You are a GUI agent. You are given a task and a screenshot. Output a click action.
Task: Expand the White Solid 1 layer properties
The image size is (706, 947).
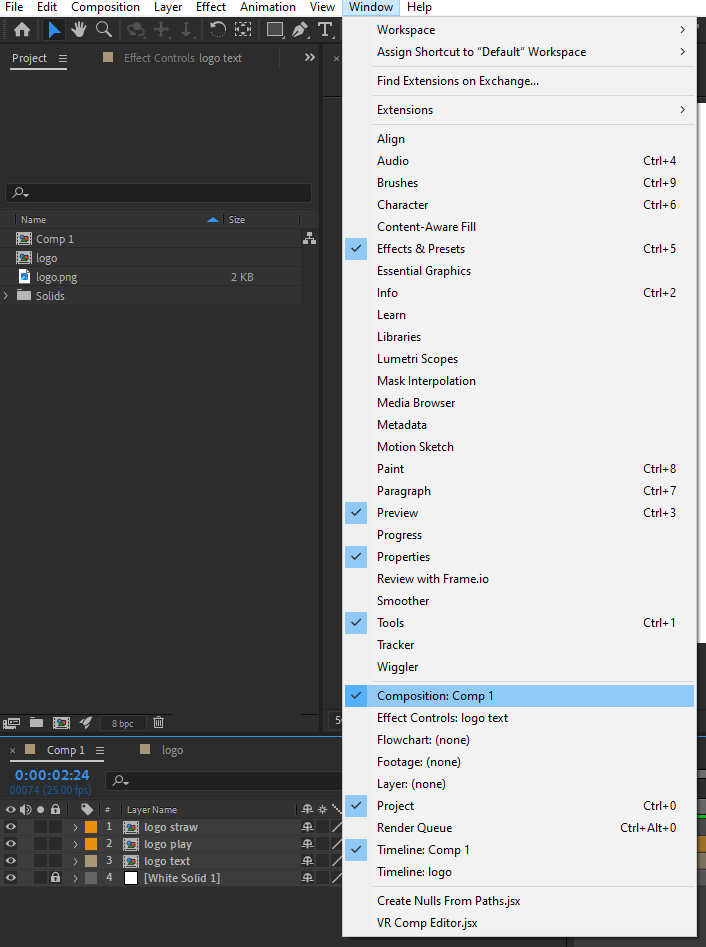coord(75,878)
